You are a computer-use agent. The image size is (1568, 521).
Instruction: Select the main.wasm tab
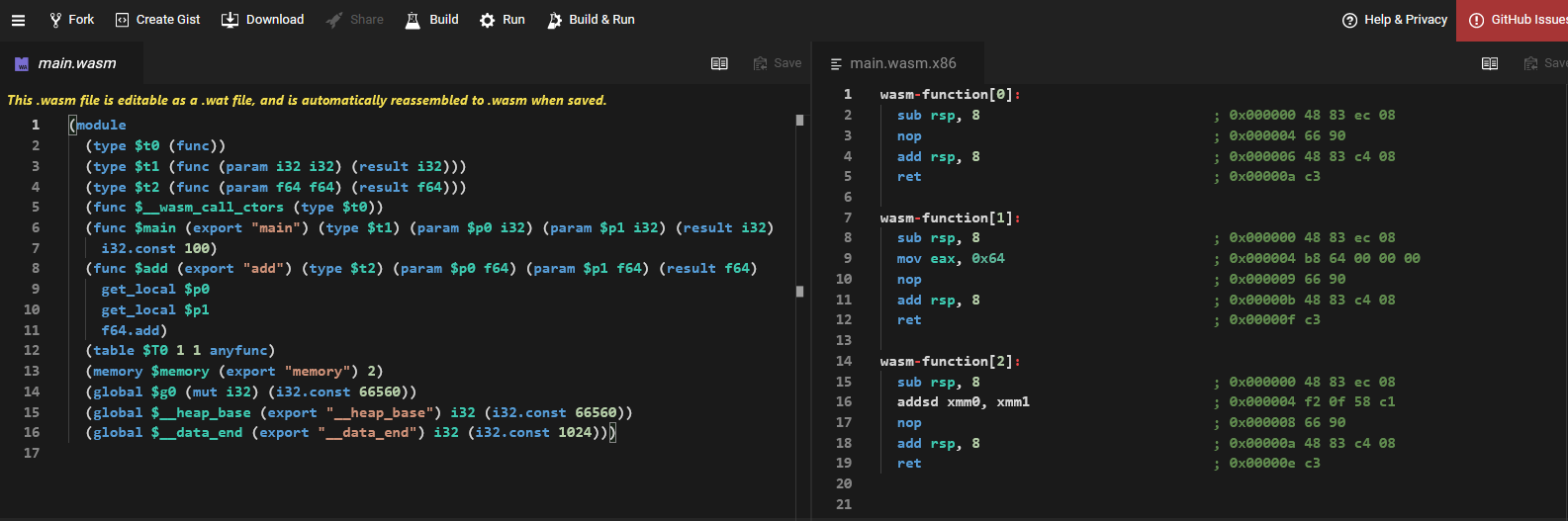pos(76,63)
